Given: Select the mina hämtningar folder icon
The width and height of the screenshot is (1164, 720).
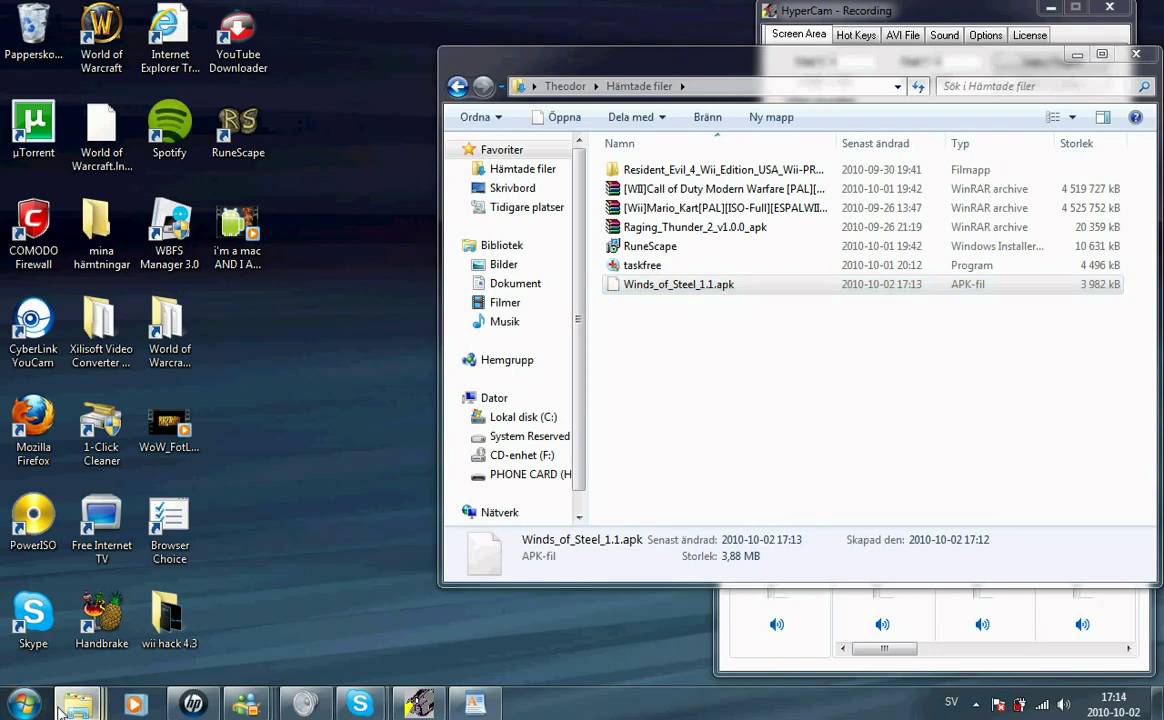Looking at the screenshot, I should [x=102, y=235].
